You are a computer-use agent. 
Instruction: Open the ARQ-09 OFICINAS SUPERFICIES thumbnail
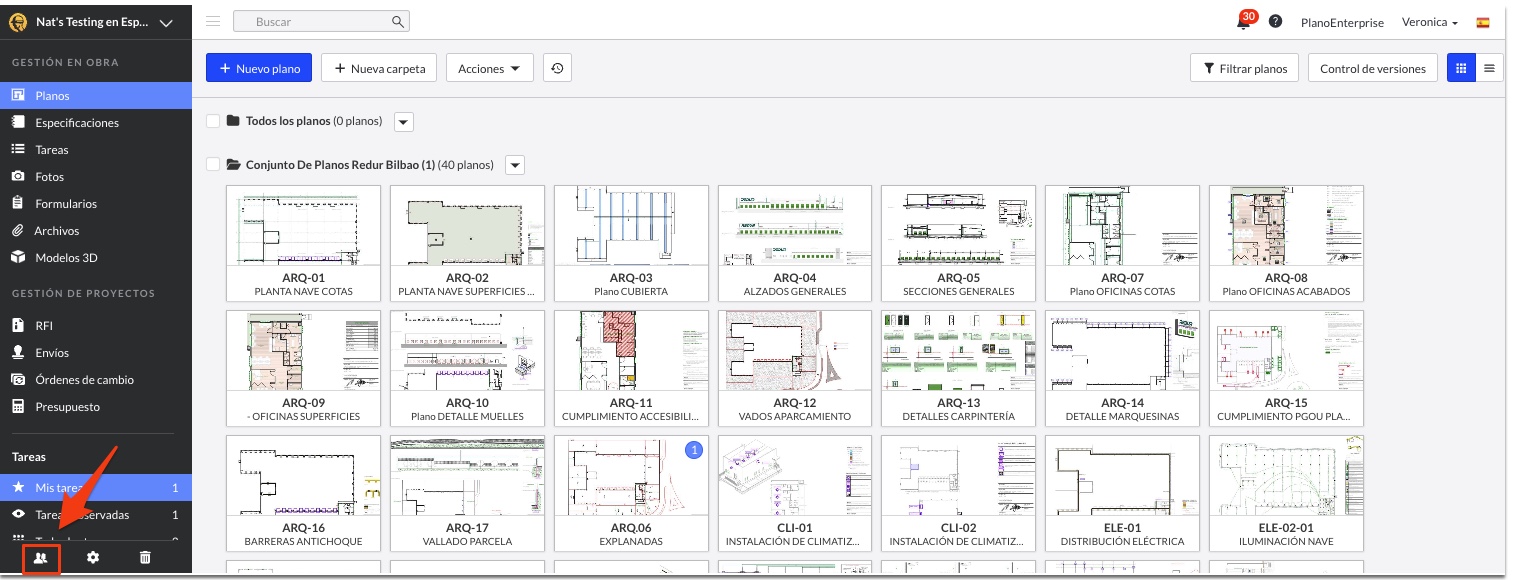[x=304, y=367]
